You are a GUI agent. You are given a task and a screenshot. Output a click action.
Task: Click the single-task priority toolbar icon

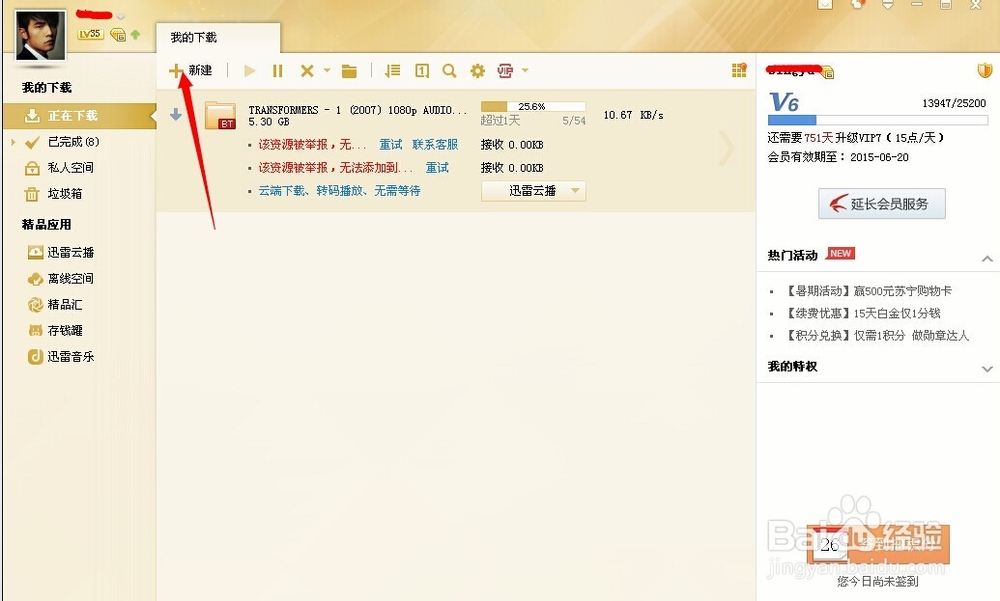[x=422, y=71]
